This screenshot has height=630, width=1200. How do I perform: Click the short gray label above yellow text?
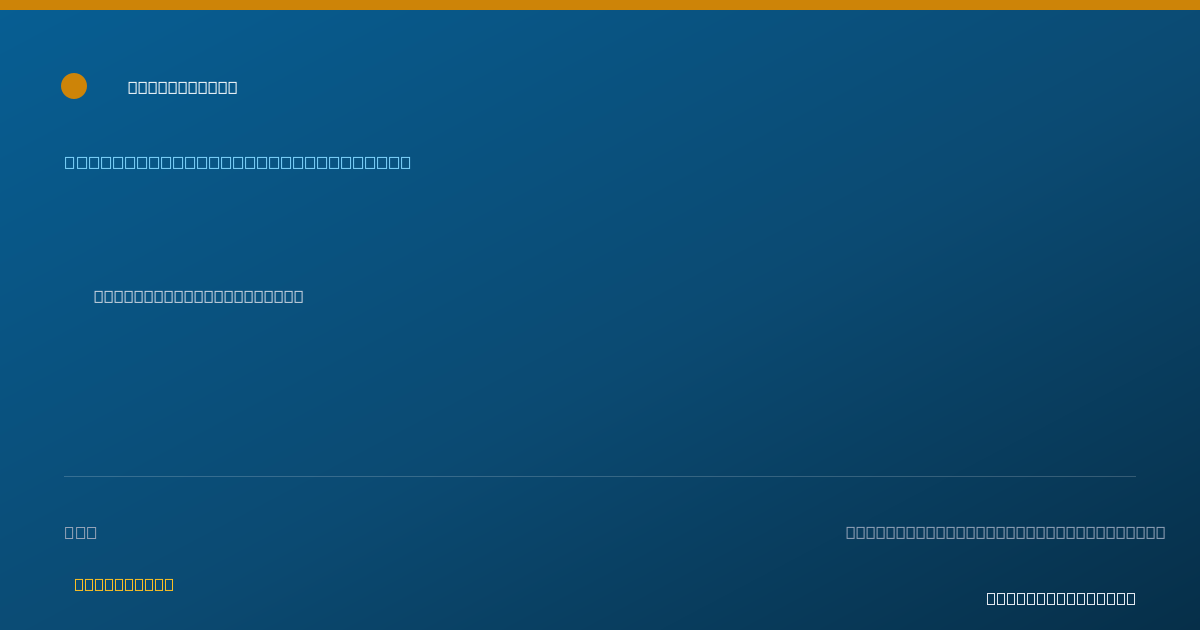point(81,532)
